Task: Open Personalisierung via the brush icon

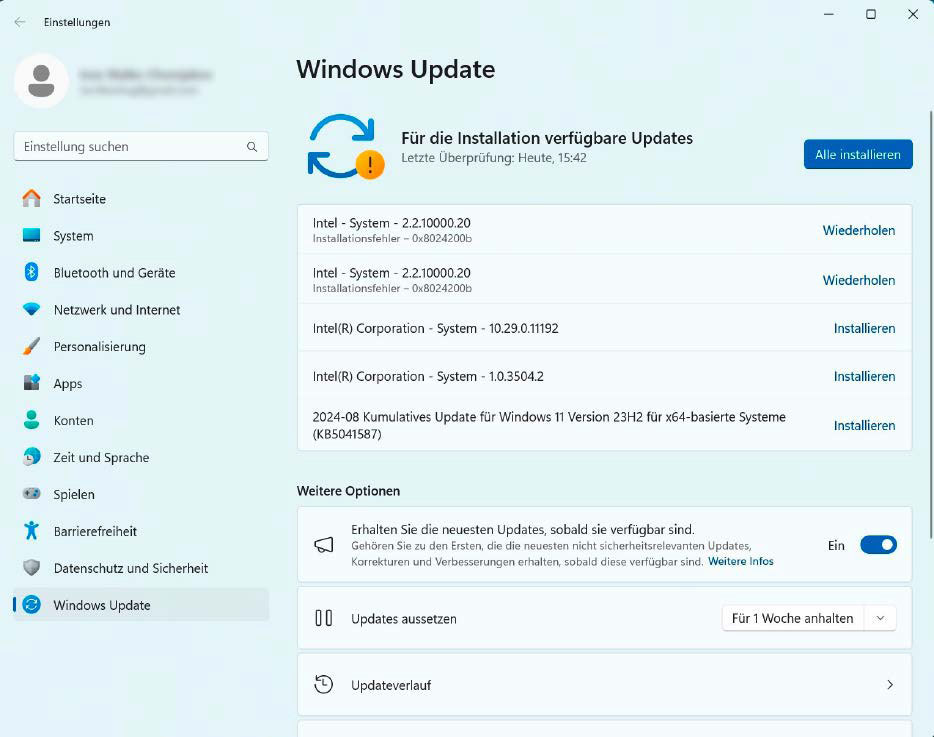Action: (32, 347)
